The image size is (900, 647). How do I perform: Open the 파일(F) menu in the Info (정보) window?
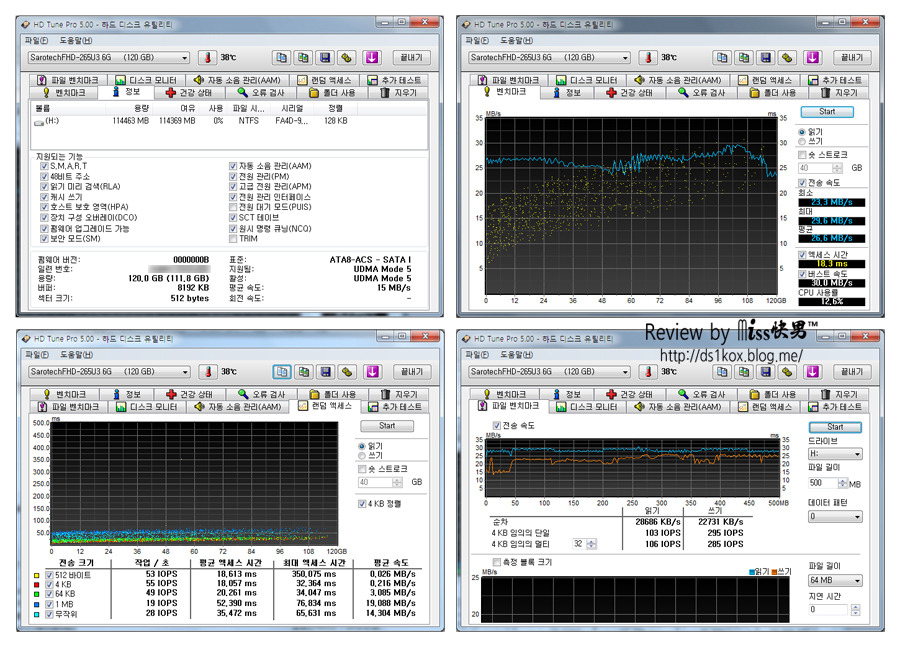[x=36, y=41]
